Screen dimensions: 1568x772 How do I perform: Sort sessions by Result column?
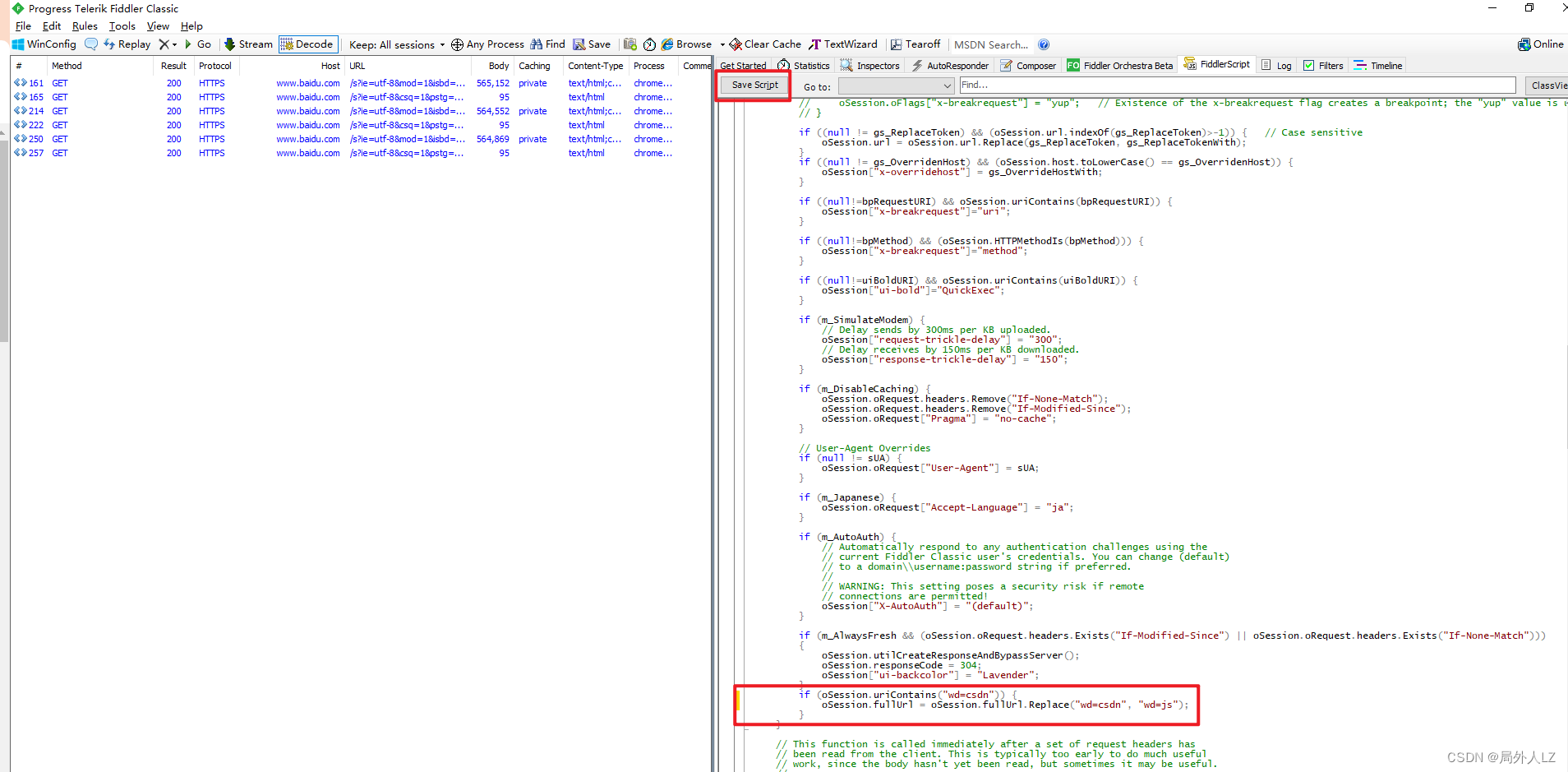tap(173, 66)
